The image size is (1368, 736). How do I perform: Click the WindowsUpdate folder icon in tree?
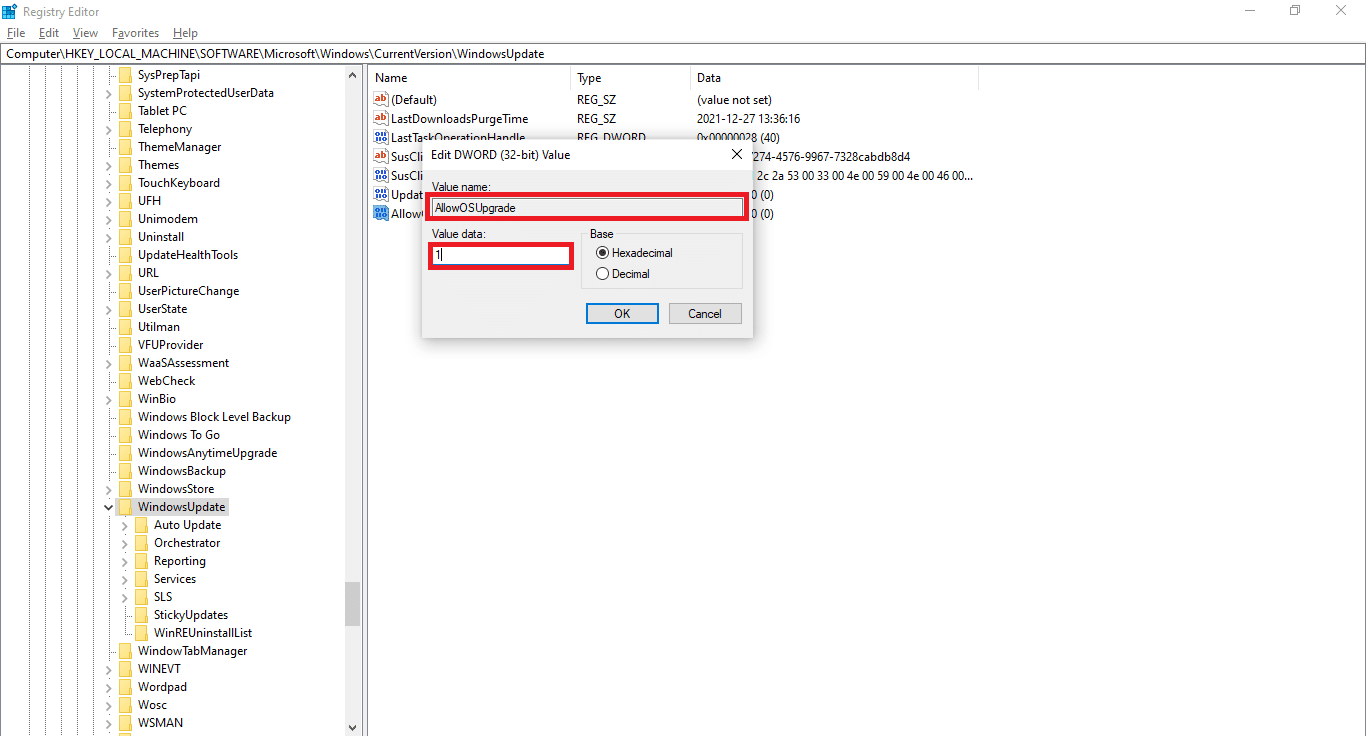point(125,507)
